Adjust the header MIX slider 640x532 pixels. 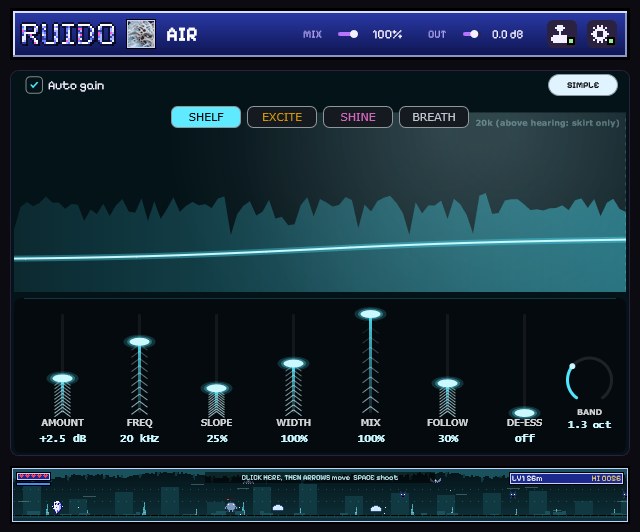point(348,34)
